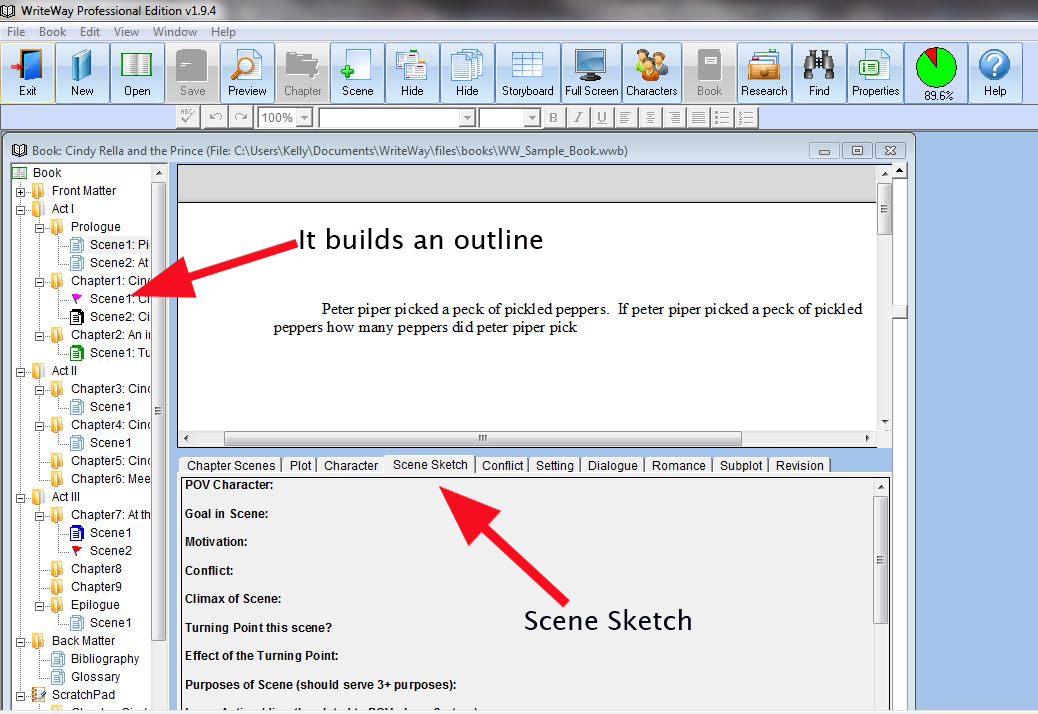The width and height of the screenshot is (1038, 714).
Task: Collapse the Act II folder
Action: 21,372
